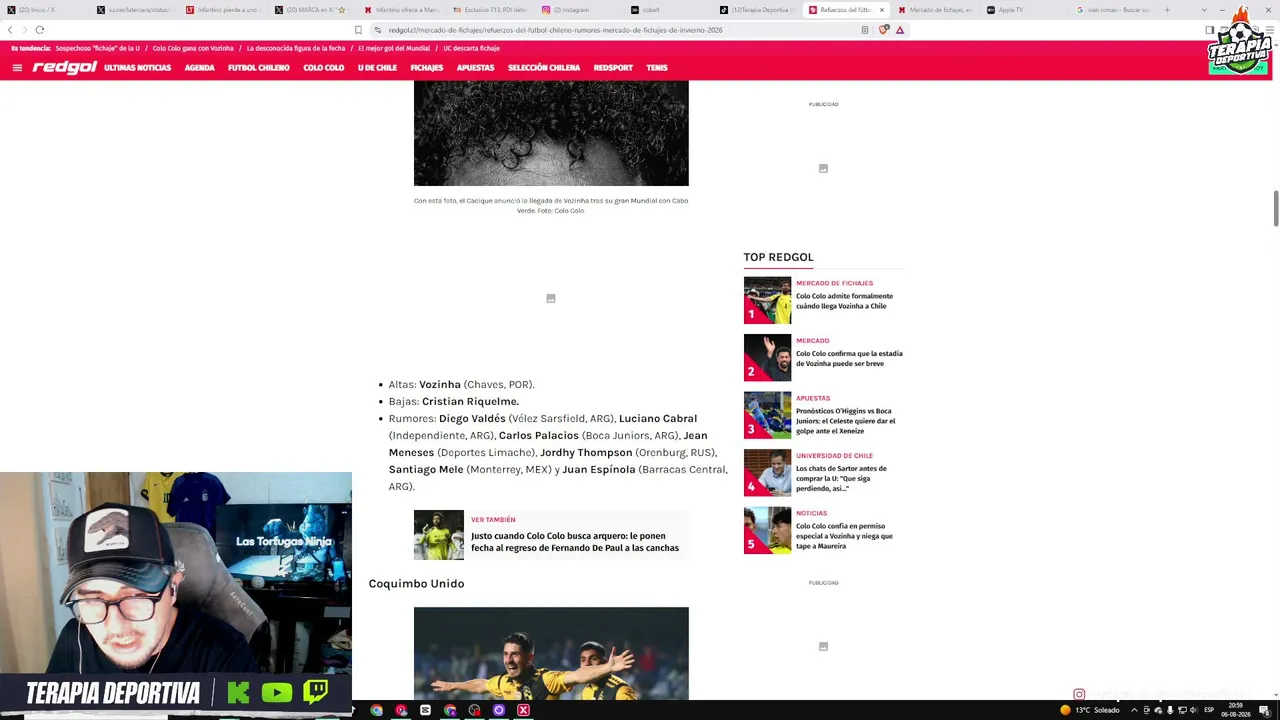The height and width of the screenshot is (720, 1280).
Task: Click the Fernando De Paul related article thumbnail
Action: click(x=439, y=535)
